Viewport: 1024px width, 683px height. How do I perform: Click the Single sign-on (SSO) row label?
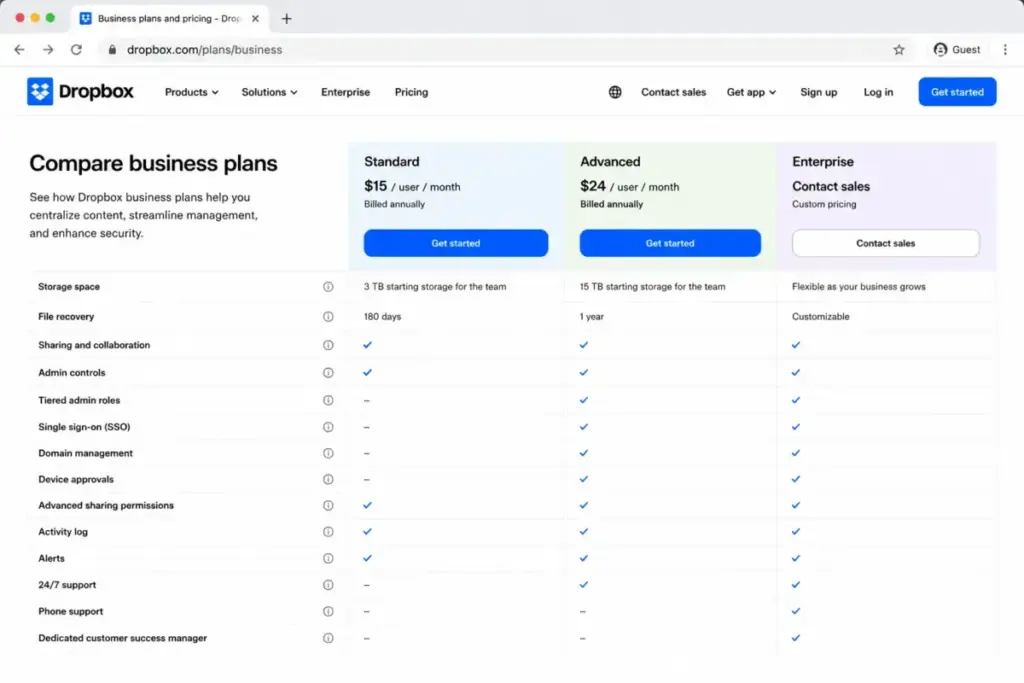[84, 427]
